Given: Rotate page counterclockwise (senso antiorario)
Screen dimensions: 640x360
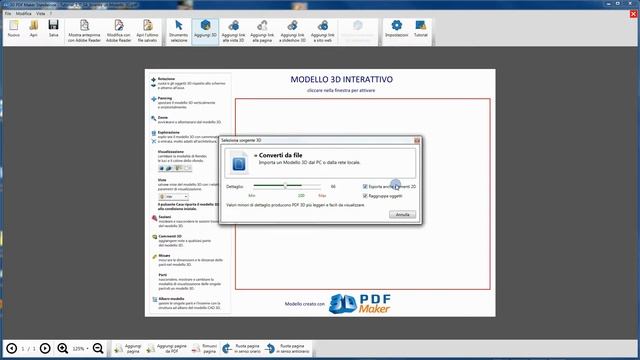Looking at the screenshot, I should 287,348.
